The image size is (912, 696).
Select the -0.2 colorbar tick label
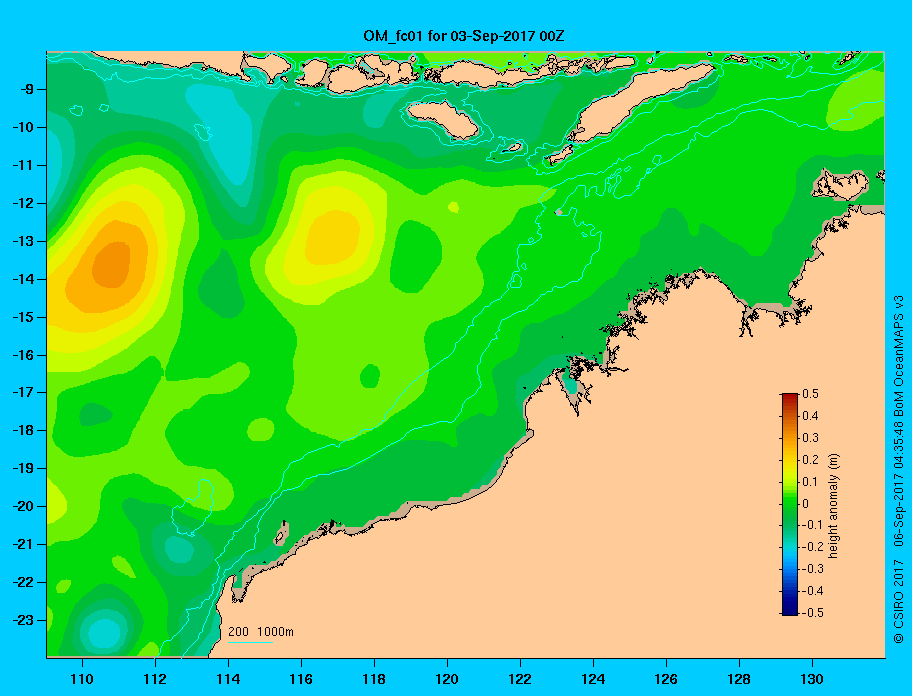pos(813,547)
